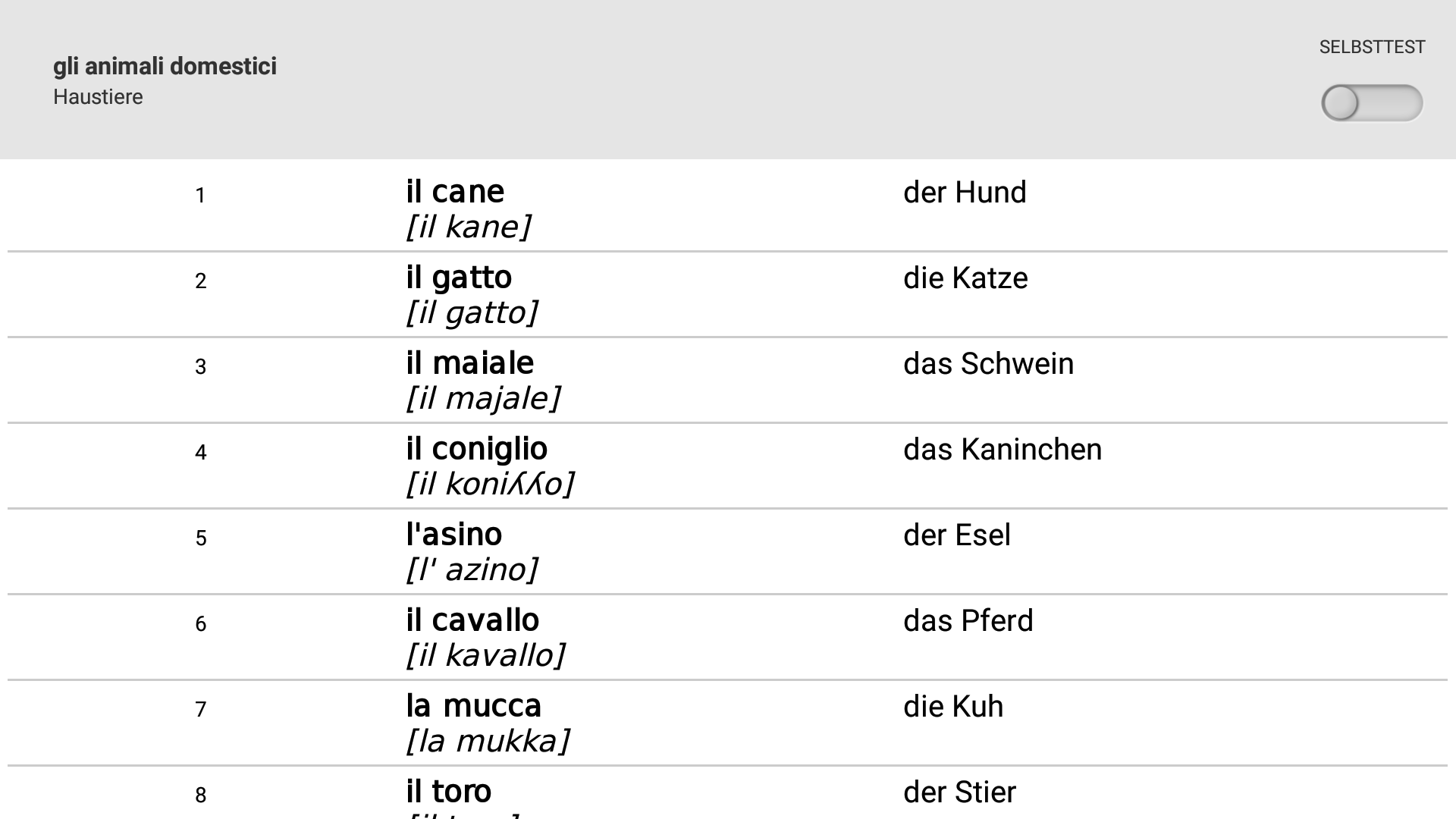
Task: Select the word 'il cane'
Action: (455, 192)
